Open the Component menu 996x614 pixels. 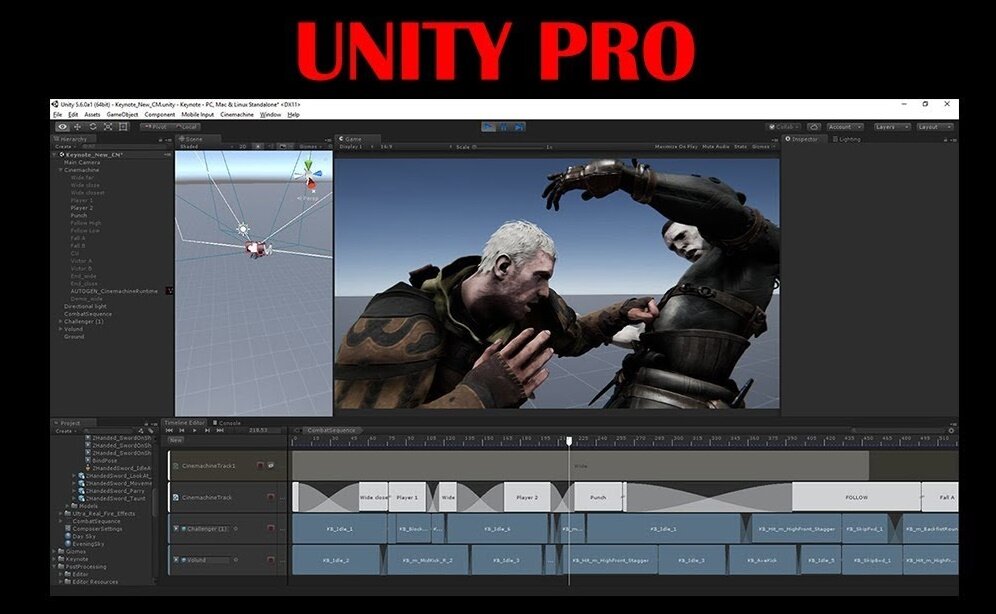[x=159, y=115]
